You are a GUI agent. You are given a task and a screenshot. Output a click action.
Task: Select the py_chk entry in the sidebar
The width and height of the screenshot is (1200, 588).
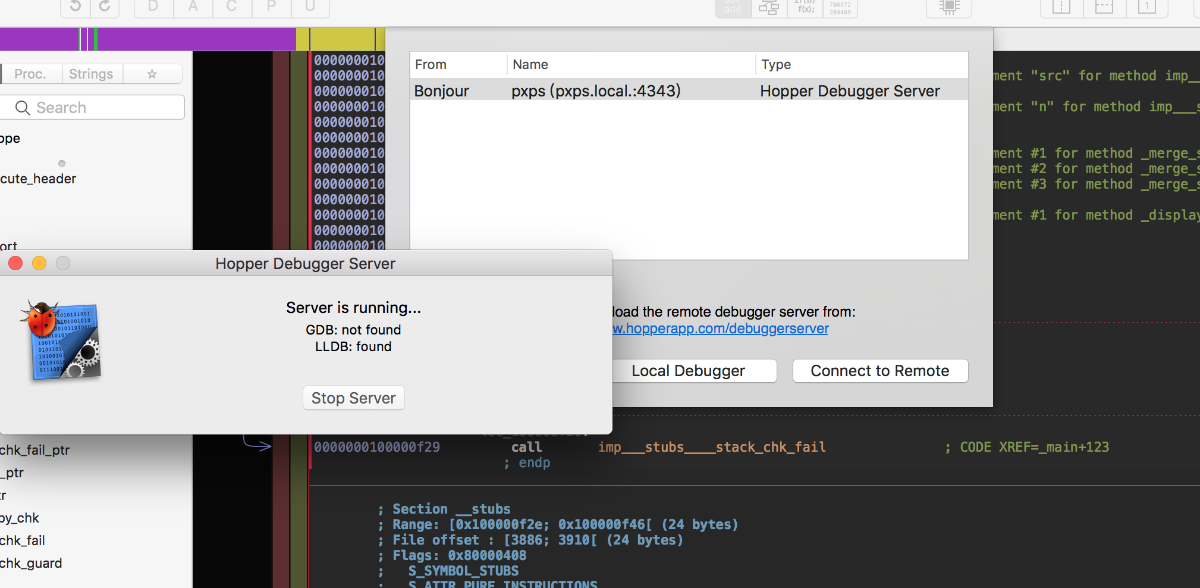click(20, 518)
